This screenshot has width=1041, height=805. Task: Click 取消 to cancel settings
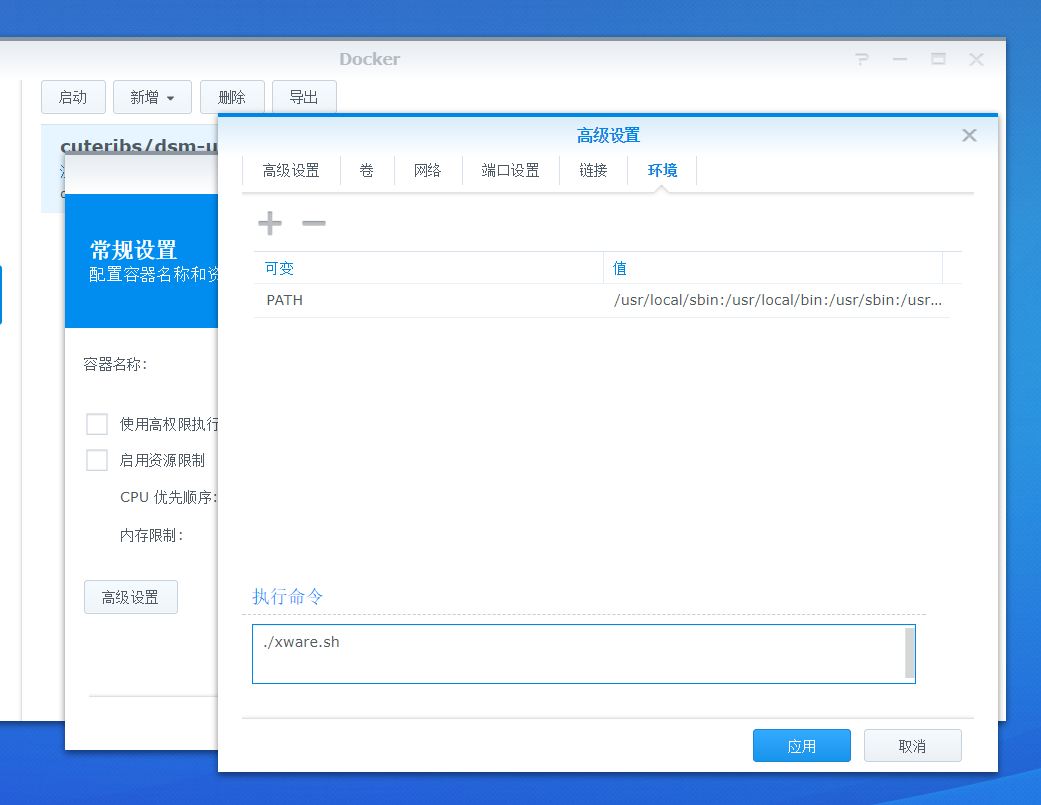(x=912, y=746)
